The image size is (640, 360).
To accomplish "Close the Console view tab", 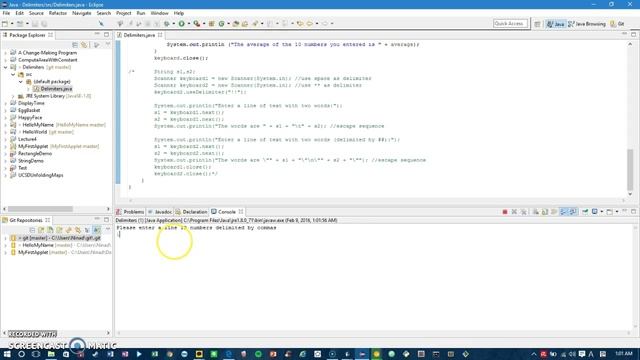I will (241, 212).
